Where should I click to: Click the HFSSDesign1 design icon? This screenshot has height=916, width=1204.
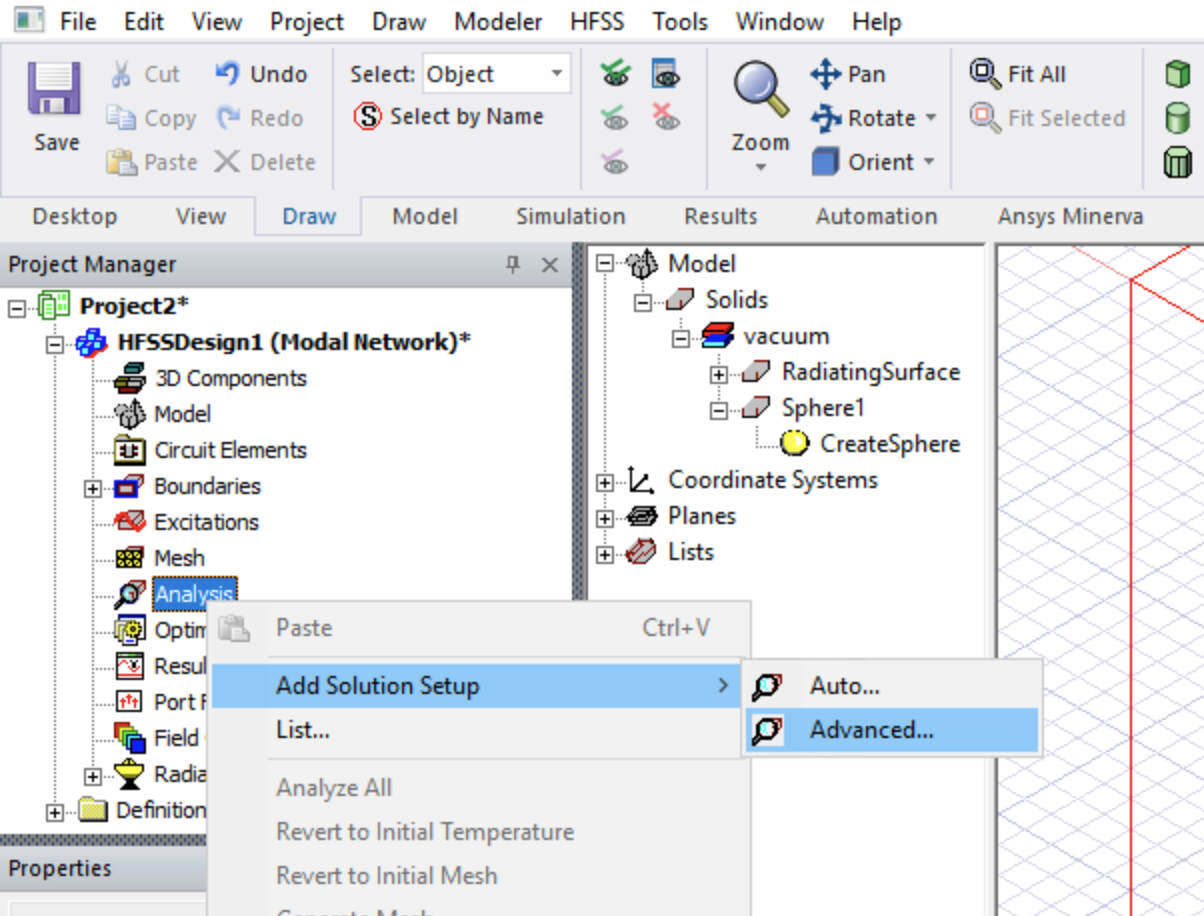[x=92, y=342]
